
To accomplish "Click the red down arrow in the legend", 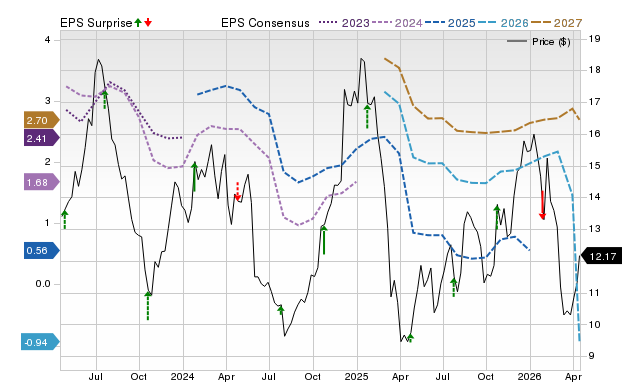I will 148,22.
